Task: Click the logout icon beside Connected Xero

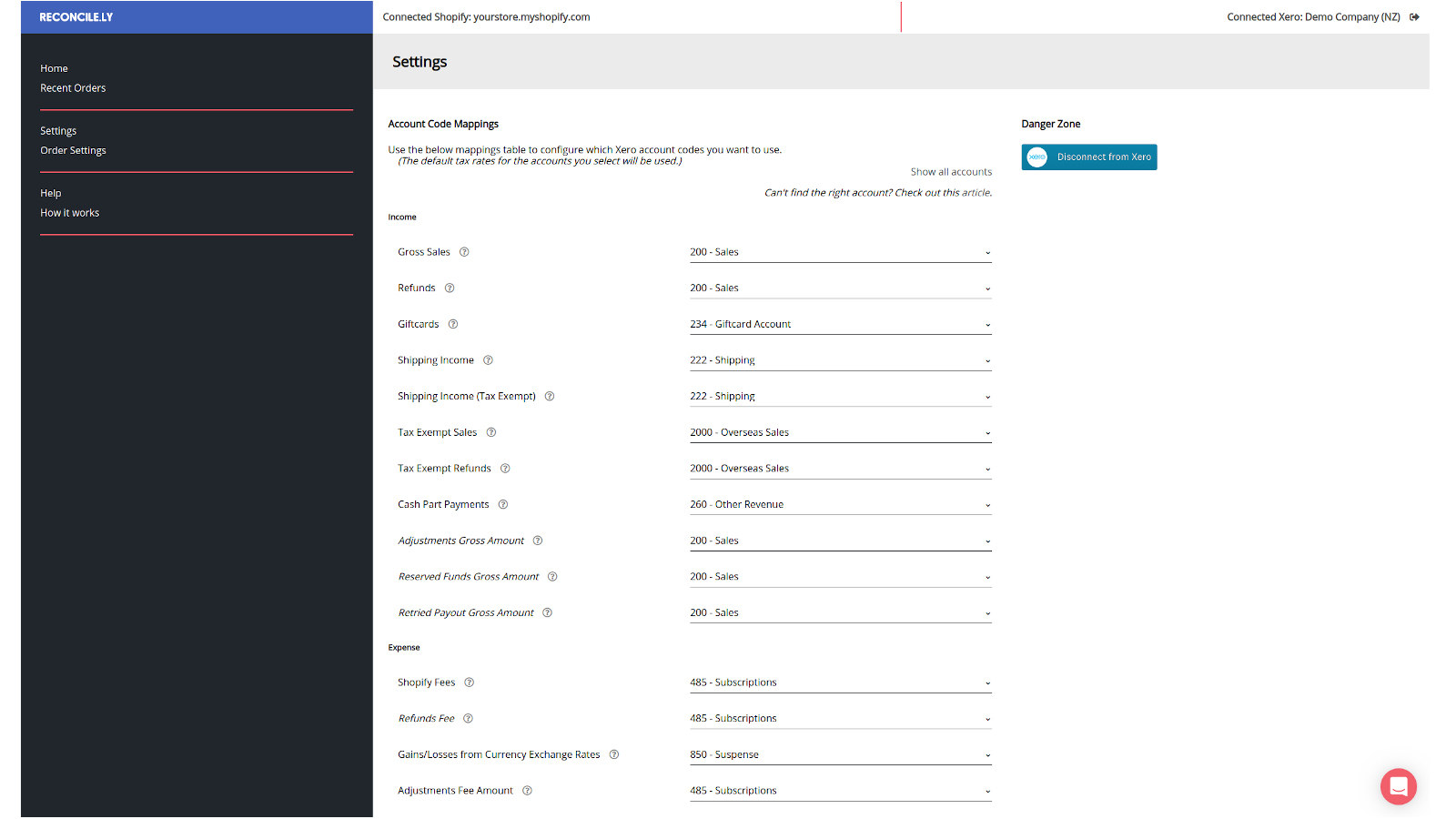Action: [1414, 17]
